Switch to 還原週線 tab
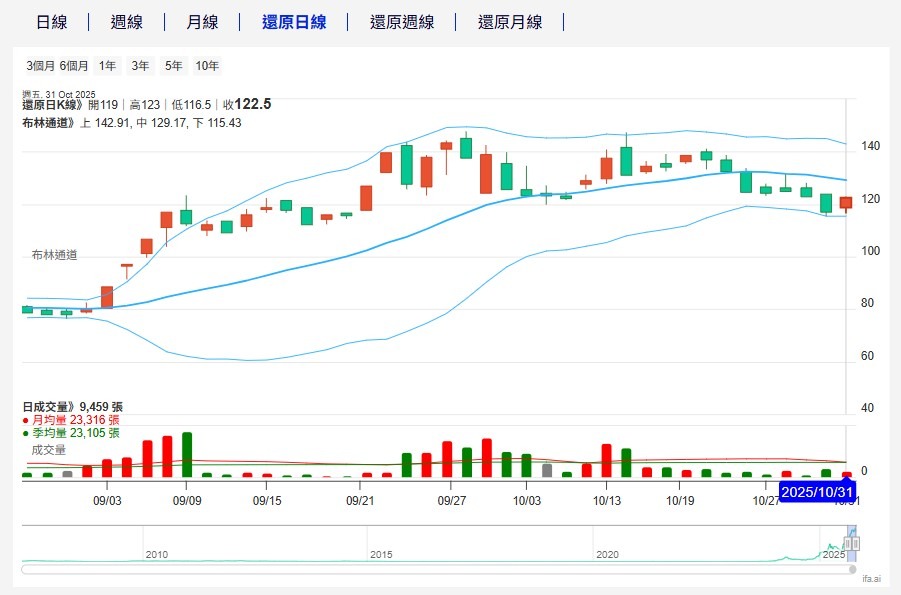Screen dimensions: 901x595 [401, 22]
